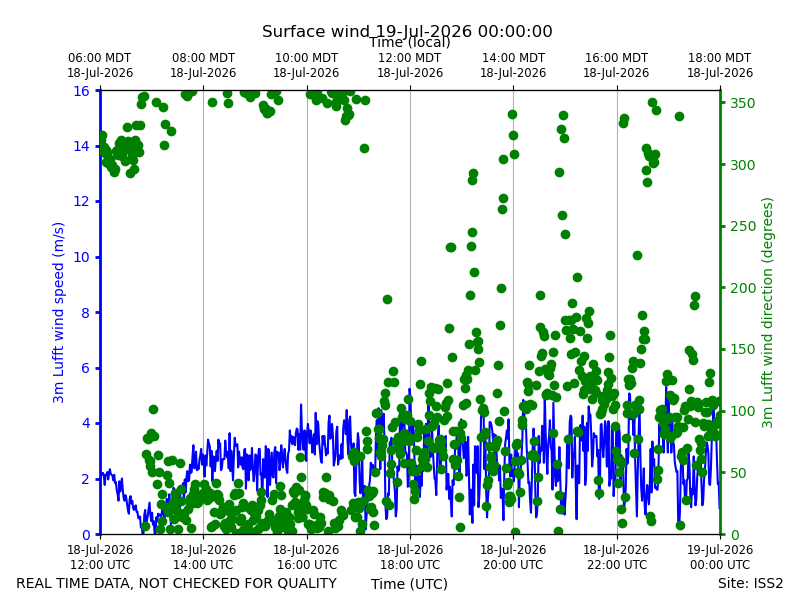Click the 'Time (local)' top axis label
Viewport: 800px width, 600px height.
click(x=410, y=42)
